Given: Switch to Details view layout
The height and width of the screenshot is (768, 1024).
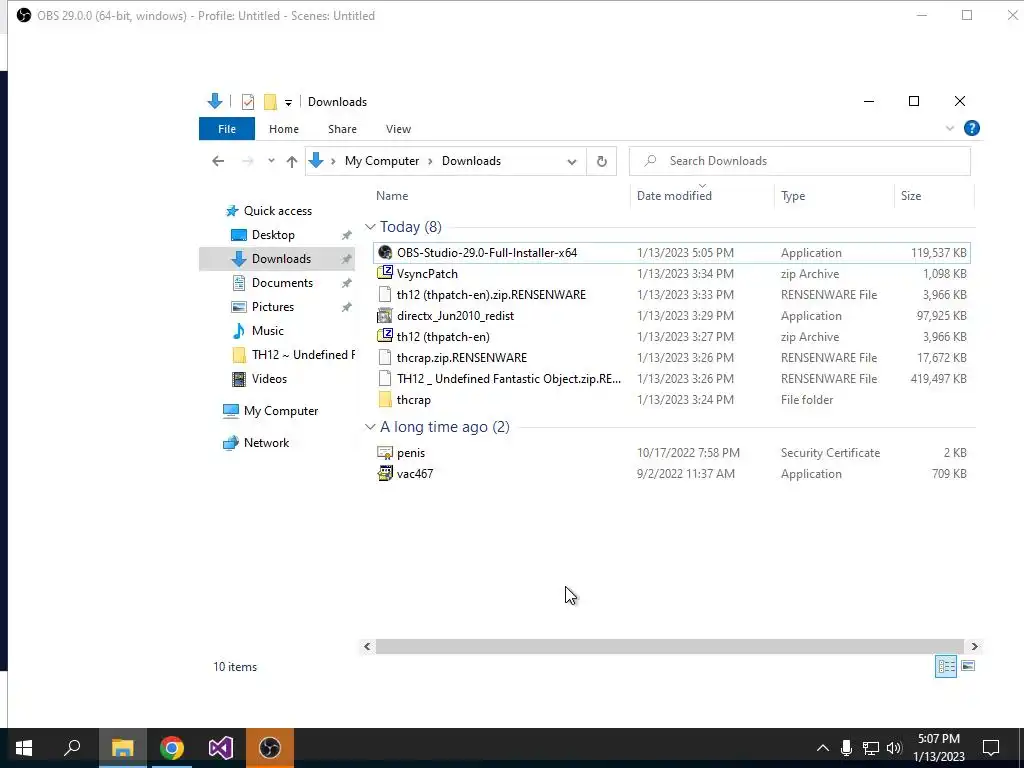Looking at the screenshot, I should coord(946,666).
